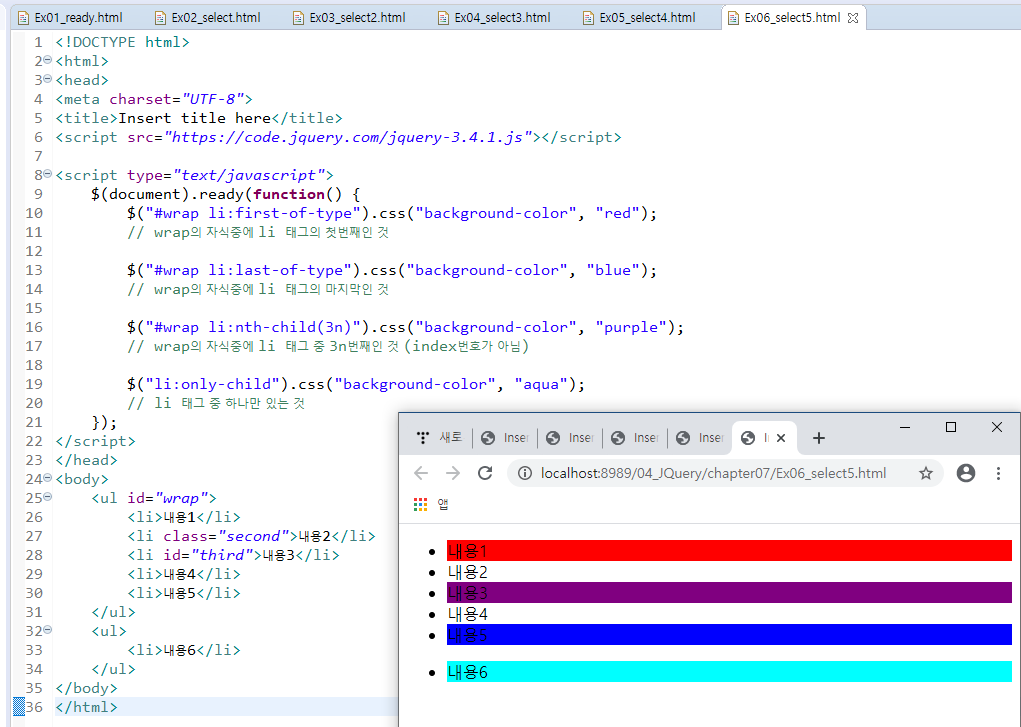Switch to the second Chrome tab

(x=505, y=438)
